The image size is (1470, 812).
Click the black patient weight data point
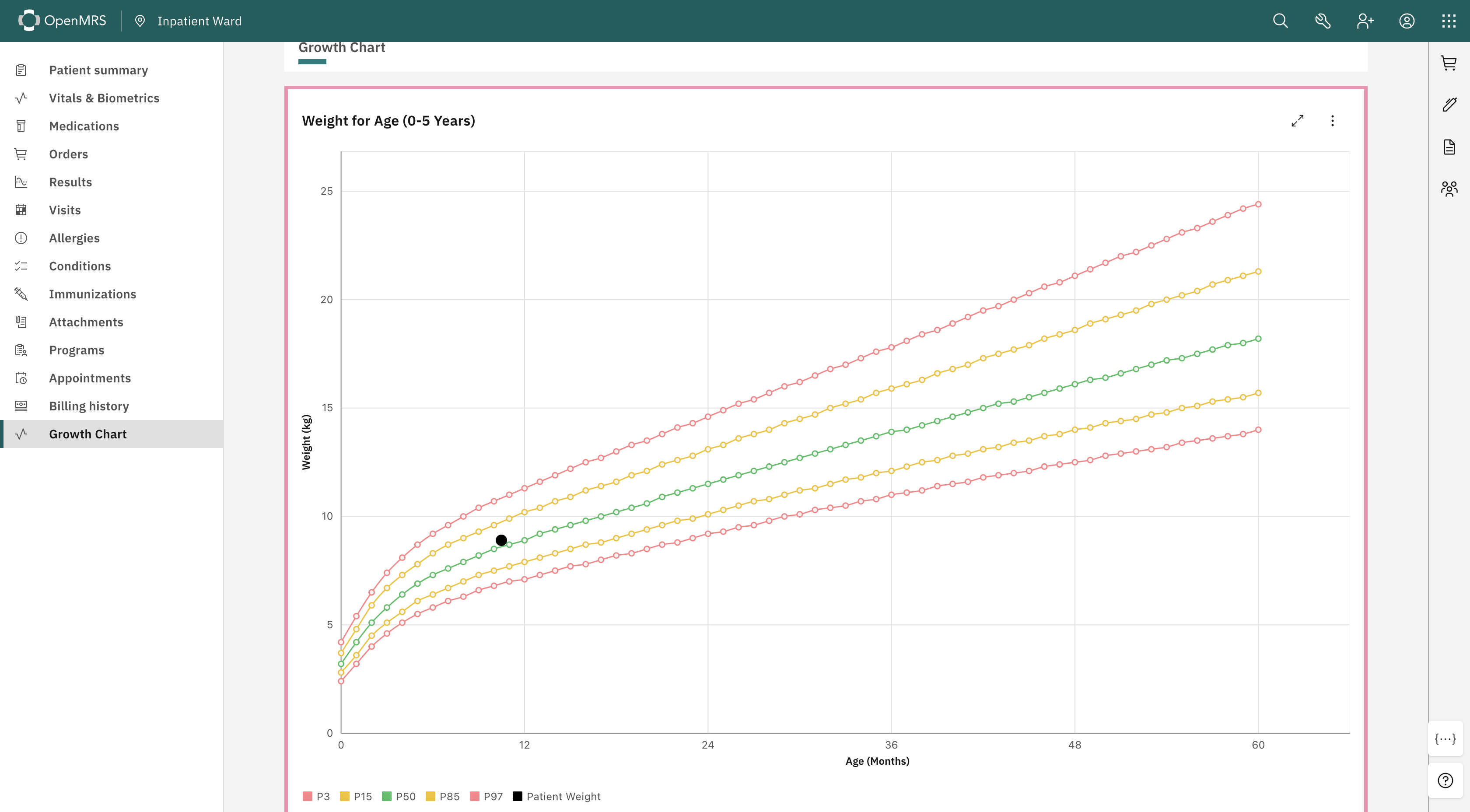click(501, 540)
